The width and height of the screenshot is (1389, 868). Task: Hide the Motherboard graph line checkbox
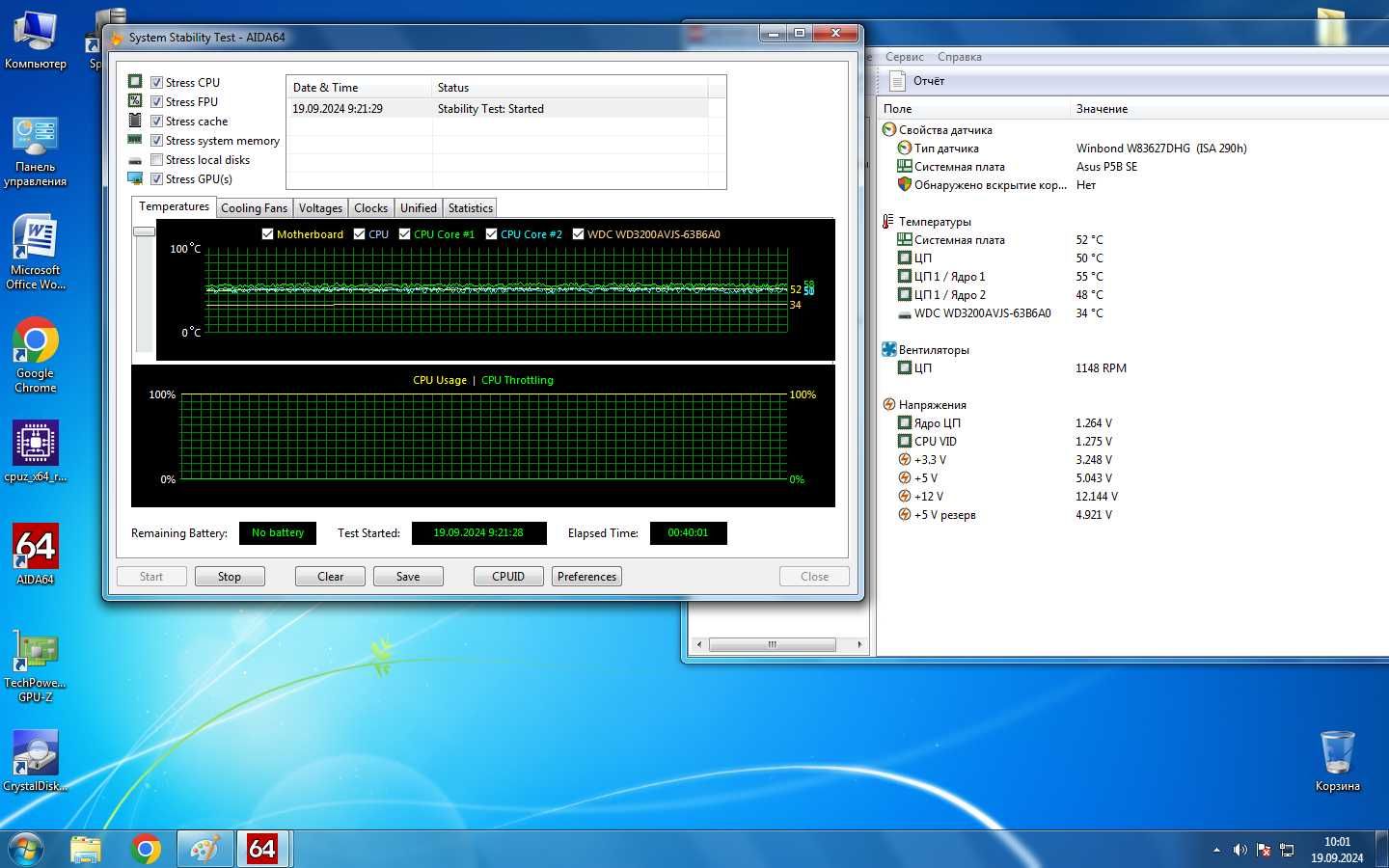click(x=267, y=233)
